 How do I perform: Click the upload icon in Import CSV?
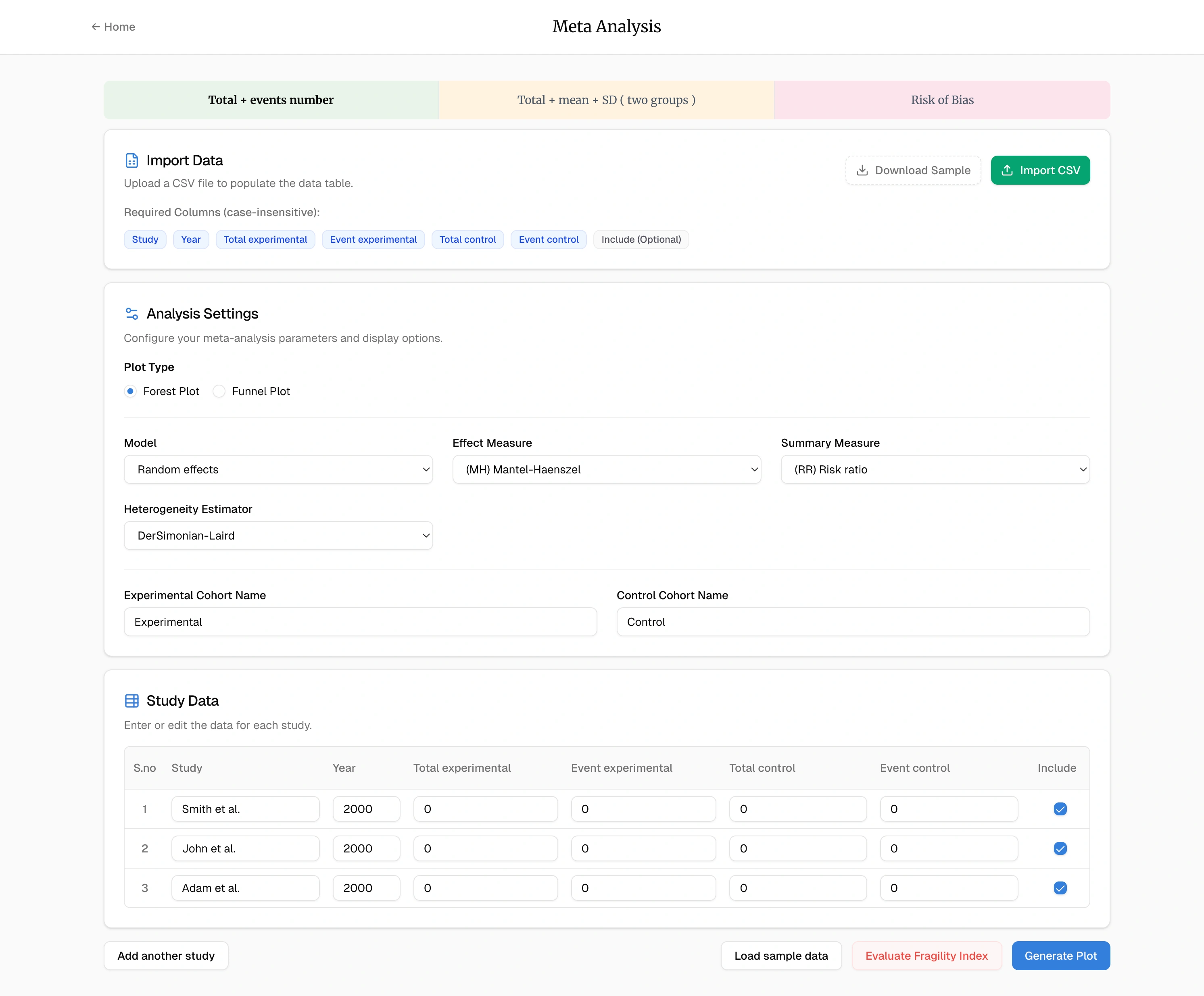(1007, 170)
